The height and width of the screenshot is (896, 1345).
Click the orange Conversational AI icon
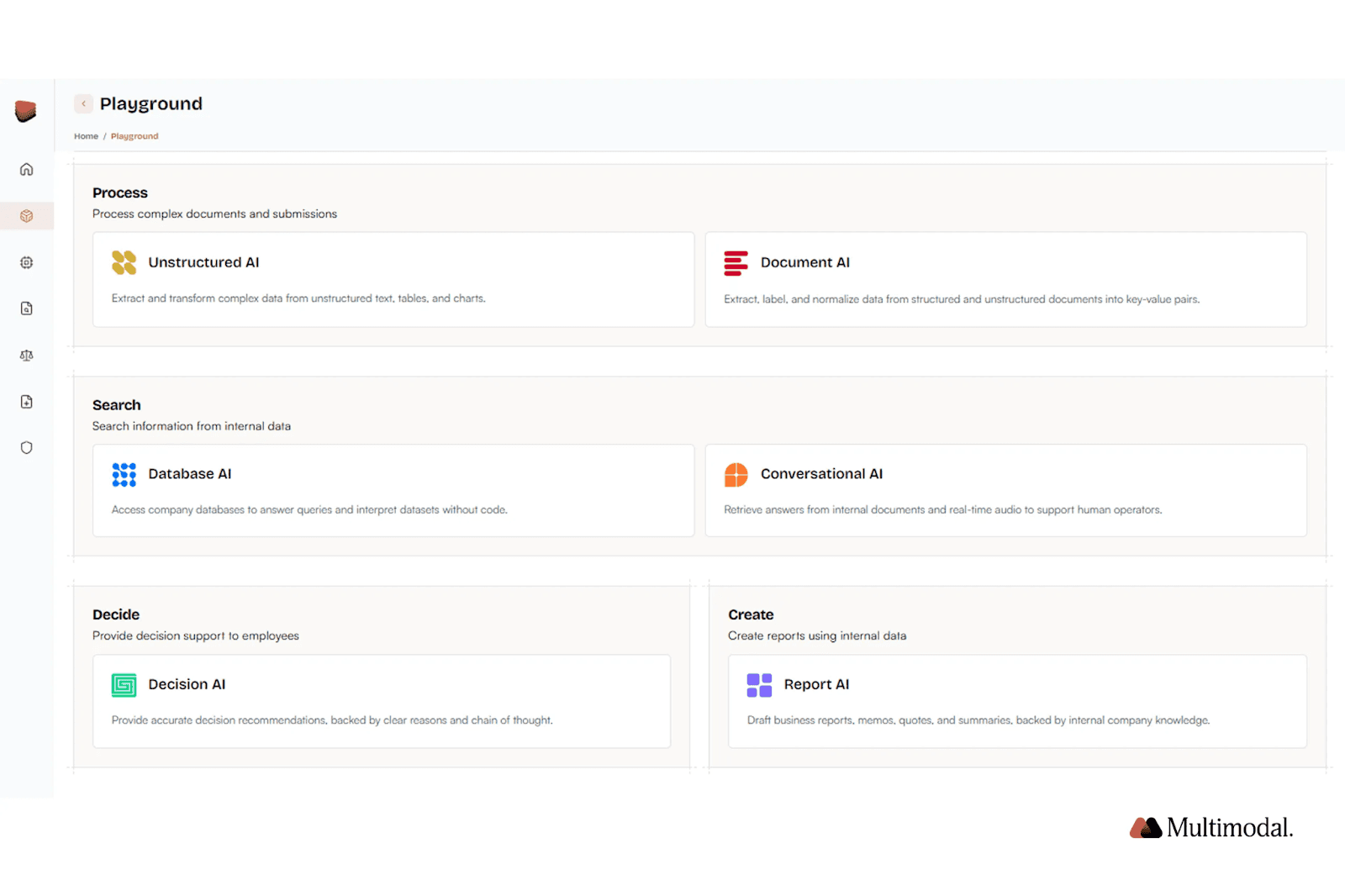pos(736,475)
